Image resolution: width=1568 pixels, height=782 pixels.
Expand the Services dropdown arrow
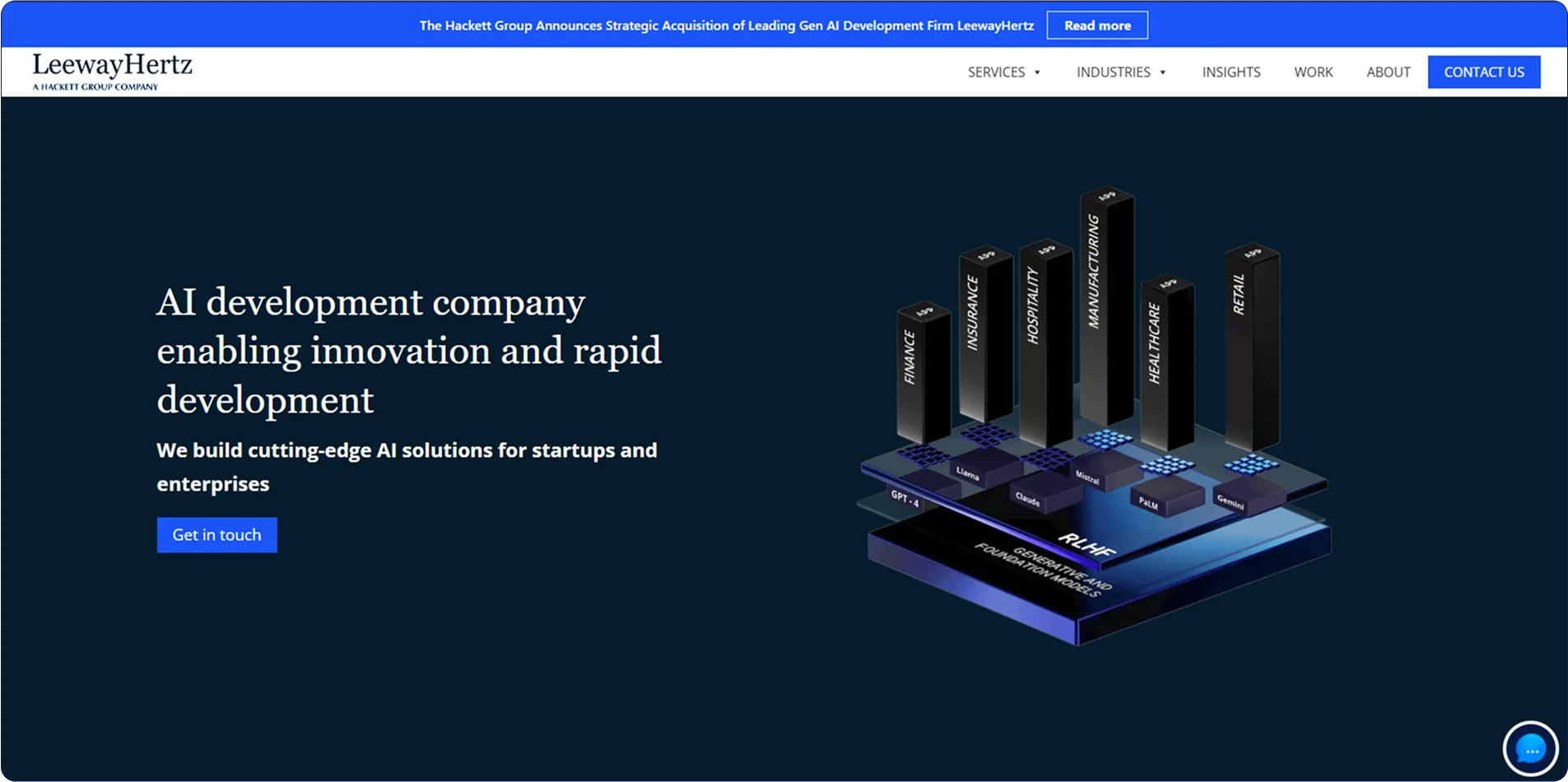(1037, 72)
